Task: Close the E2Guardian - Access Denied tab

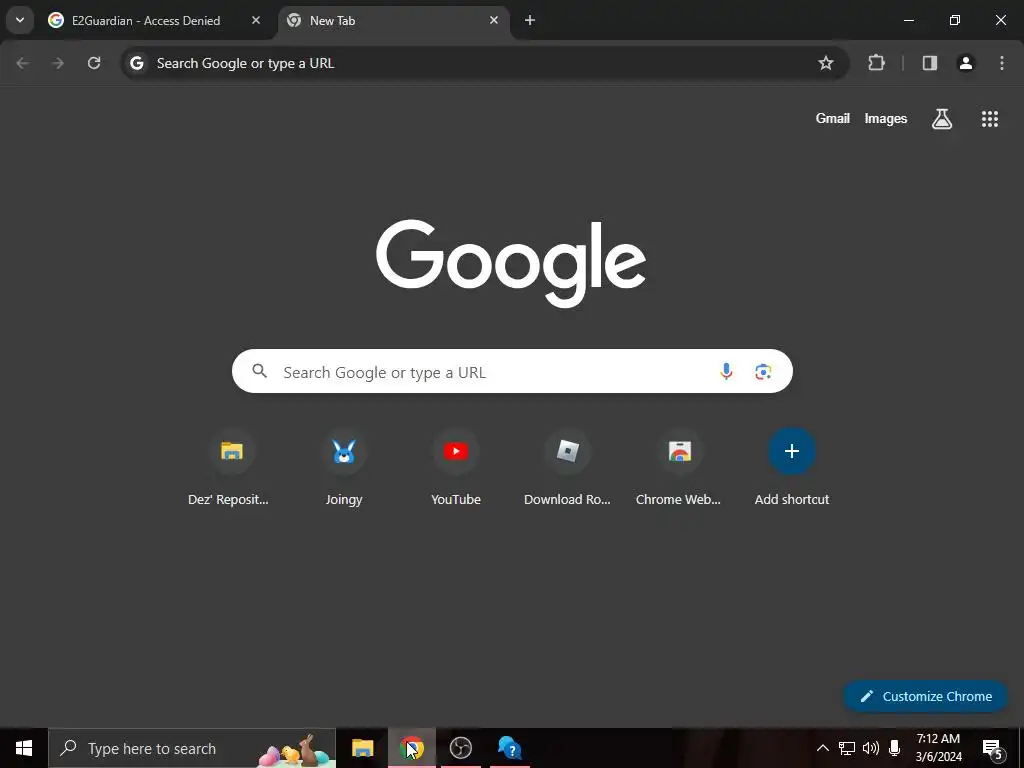Action: point(256,20)
